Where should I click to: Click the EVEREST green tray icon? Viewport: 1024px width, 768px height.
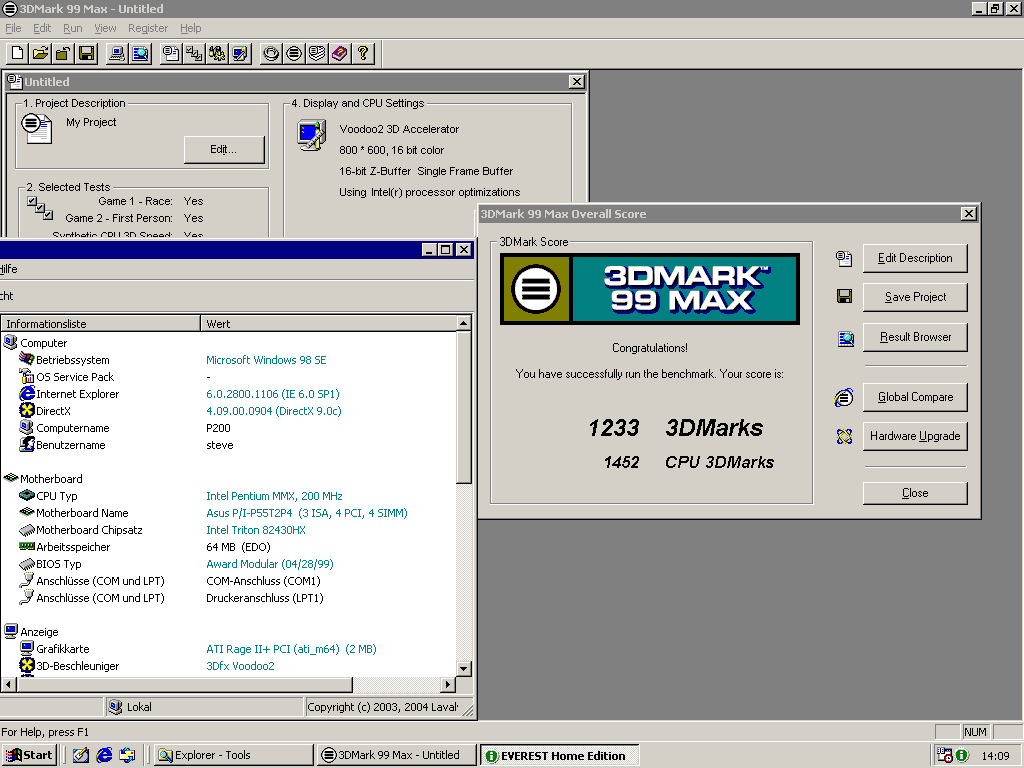(x=962, y=756)
